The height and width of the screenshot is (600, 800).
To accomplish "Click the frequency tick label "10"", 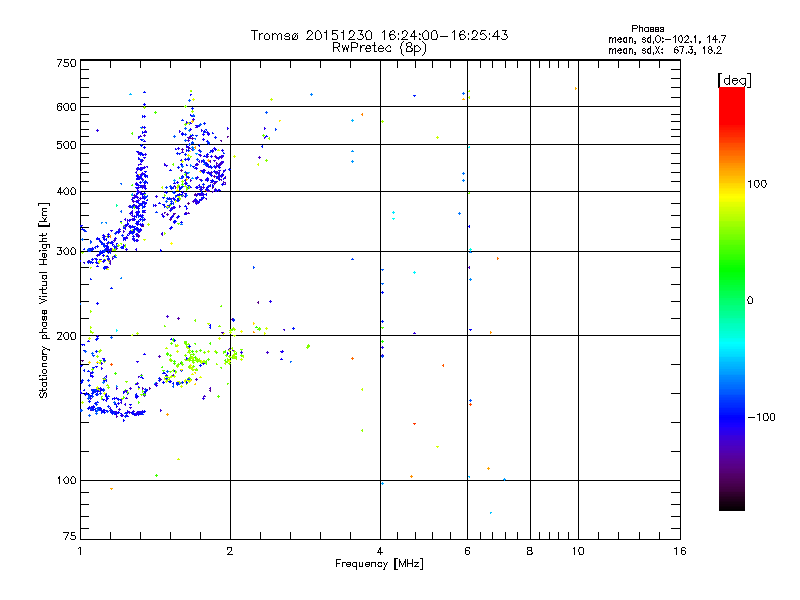I will coord(578,551).
